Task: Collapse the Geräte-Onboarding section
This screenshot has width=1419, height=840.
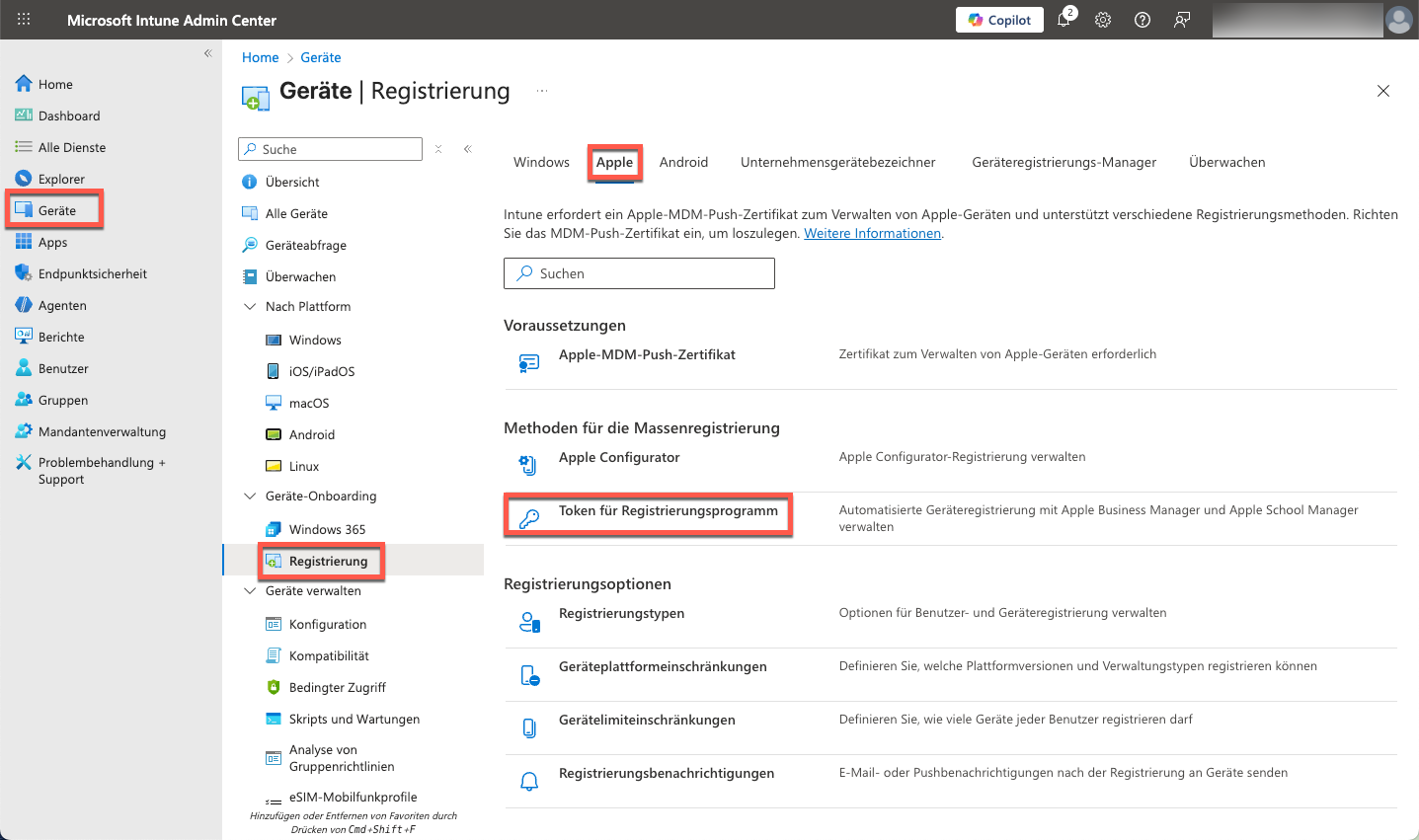Action: pyautogui.click(x=250, y=496)
